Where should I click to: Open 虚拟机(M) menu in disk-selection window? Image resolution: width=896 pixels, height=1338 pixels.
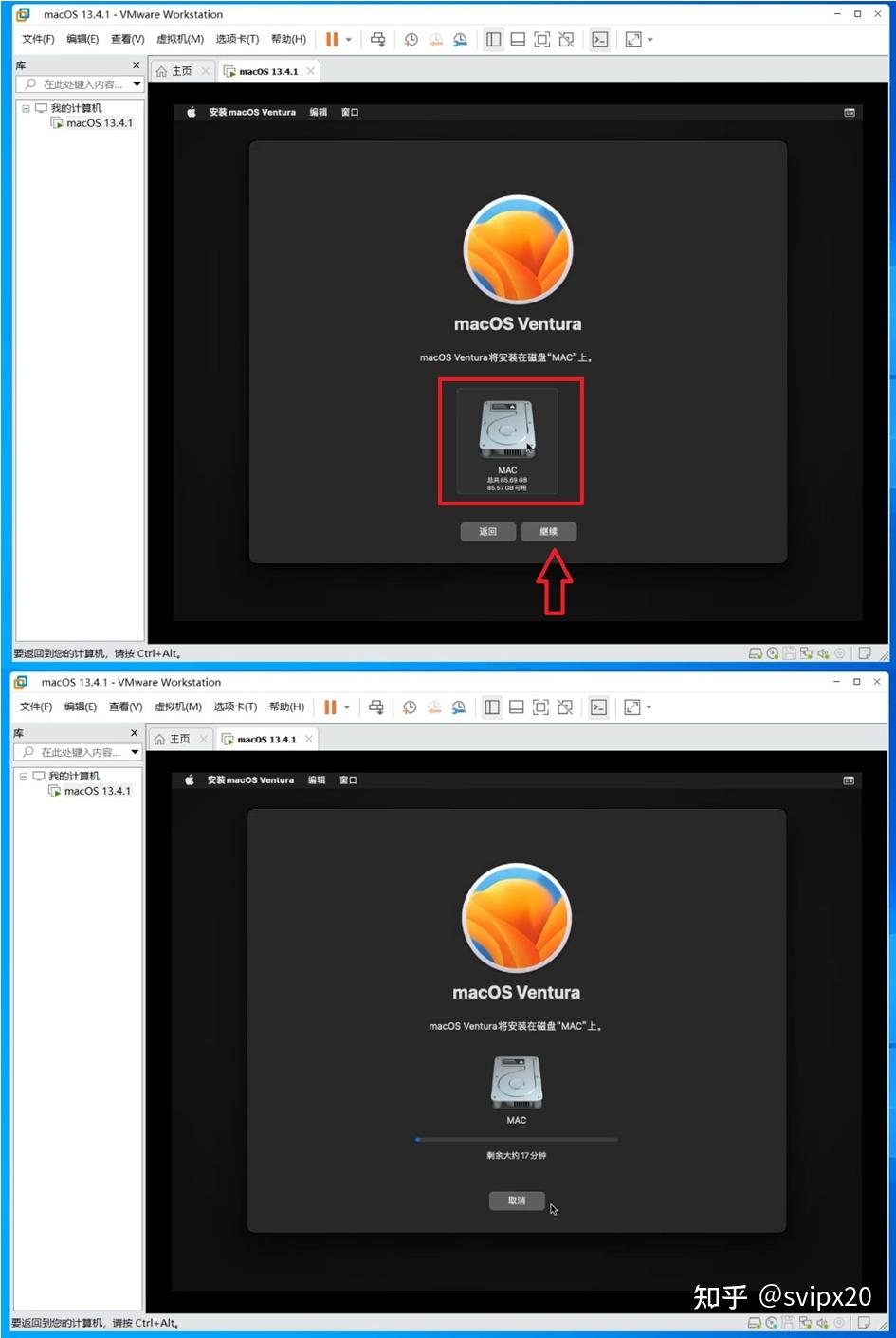click(180, 39)
